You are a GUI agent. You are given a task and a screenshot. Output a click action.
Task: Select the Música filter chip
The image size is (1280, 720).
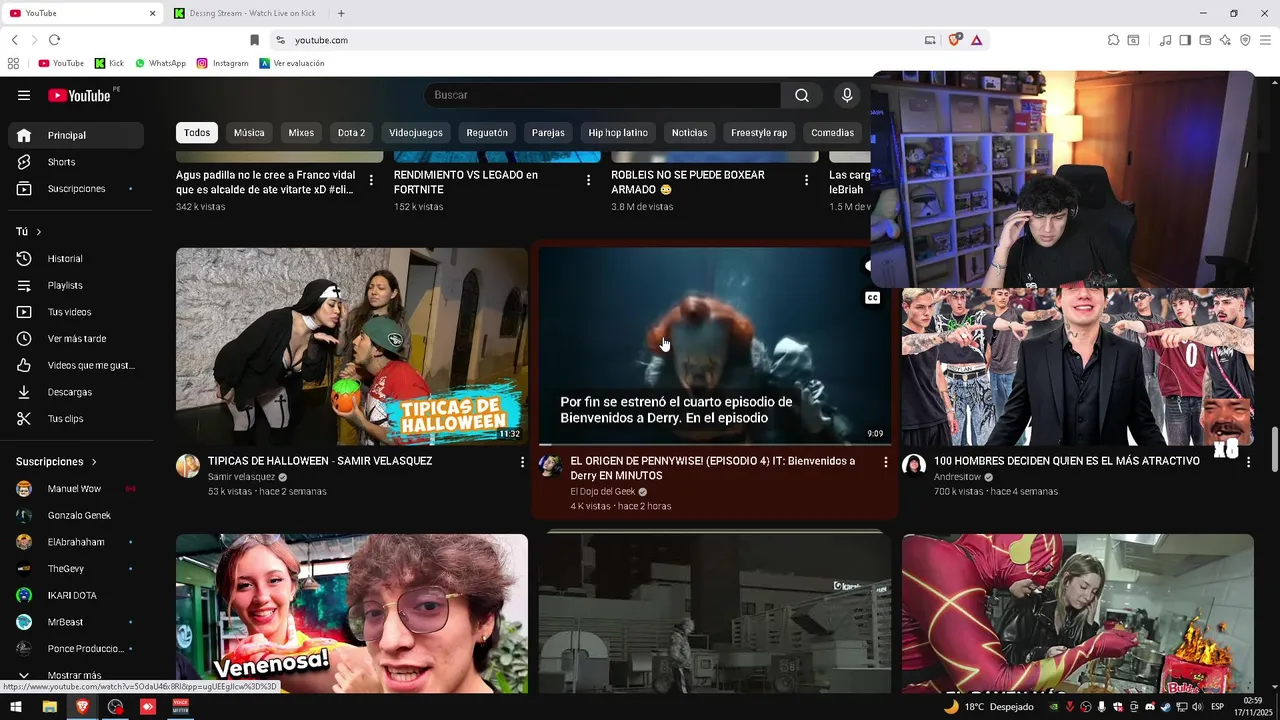[x=249, y=133]
